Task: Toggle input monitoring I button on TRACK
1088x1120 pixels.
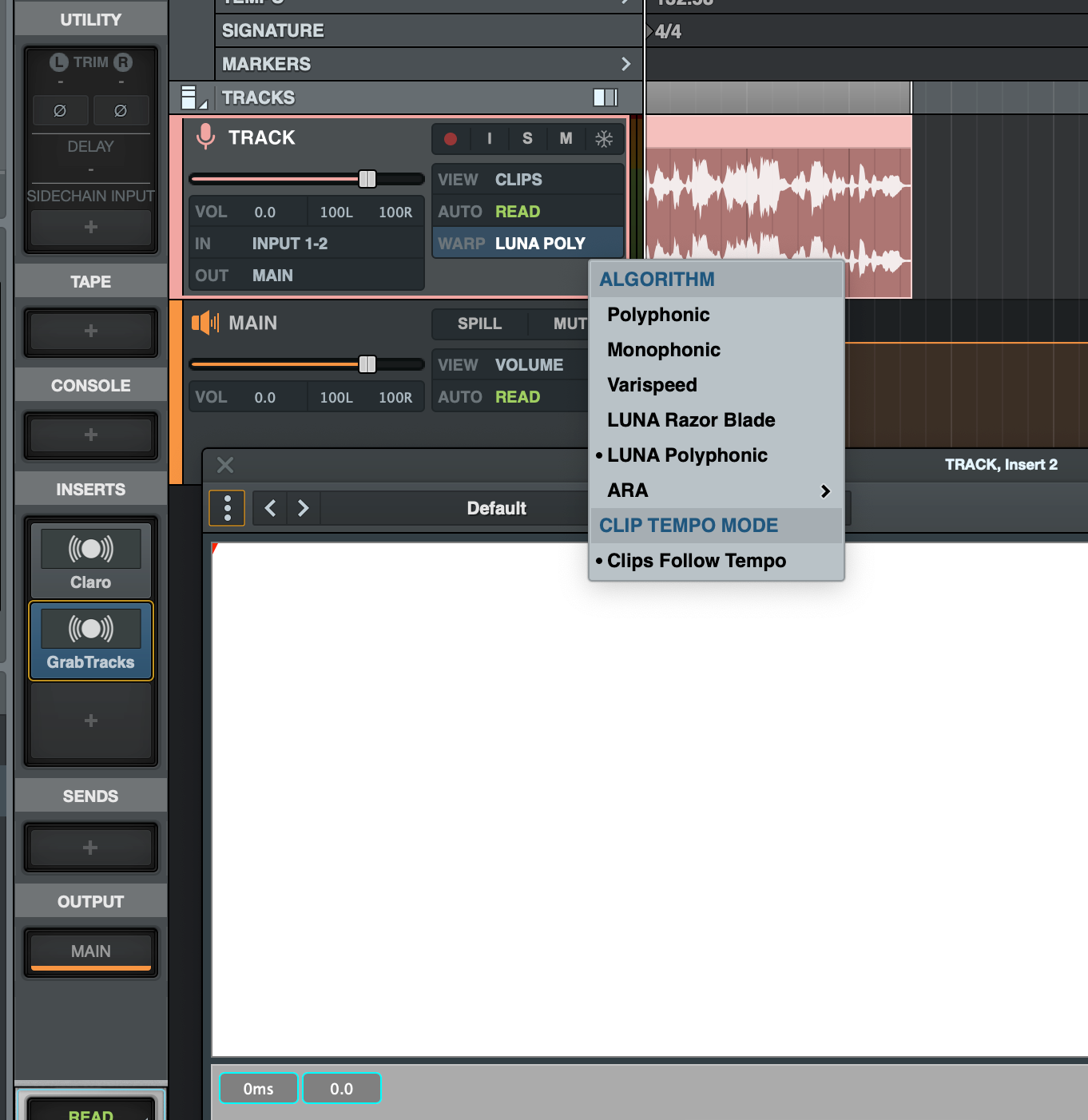Action: (x=489, y=139)
